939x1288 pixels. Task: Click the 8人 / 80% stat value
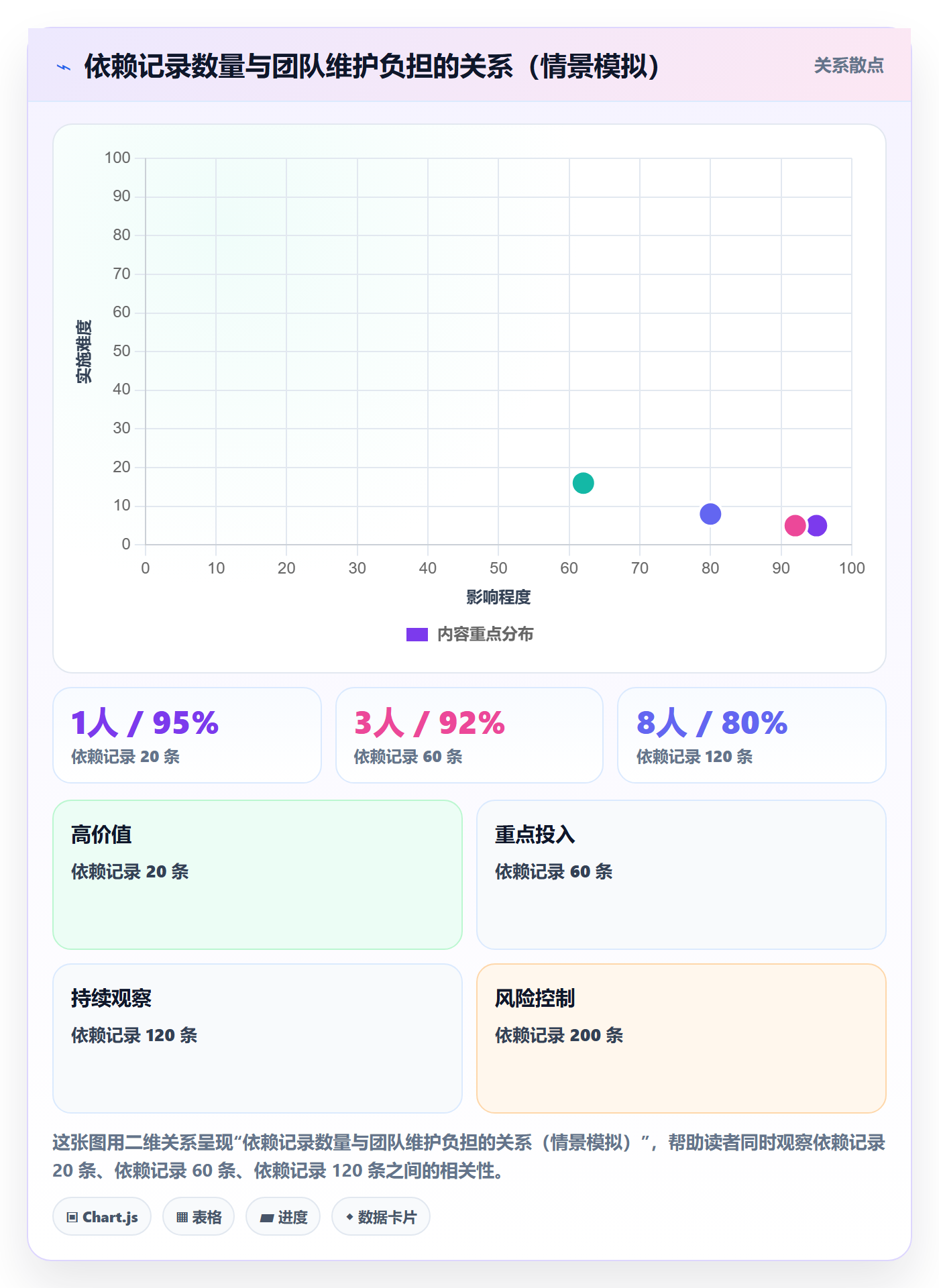click(712, 722)
